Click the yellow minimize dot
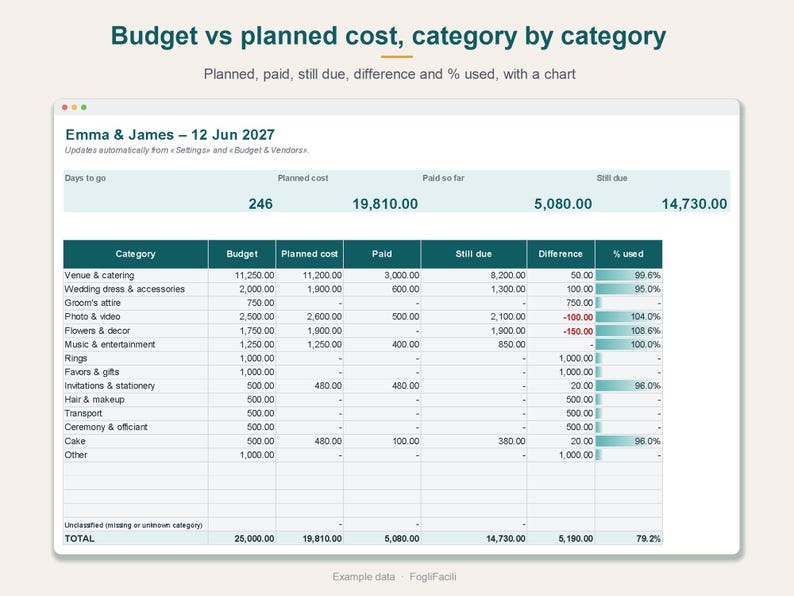794x596 pixels. click(x=74, y=107)
